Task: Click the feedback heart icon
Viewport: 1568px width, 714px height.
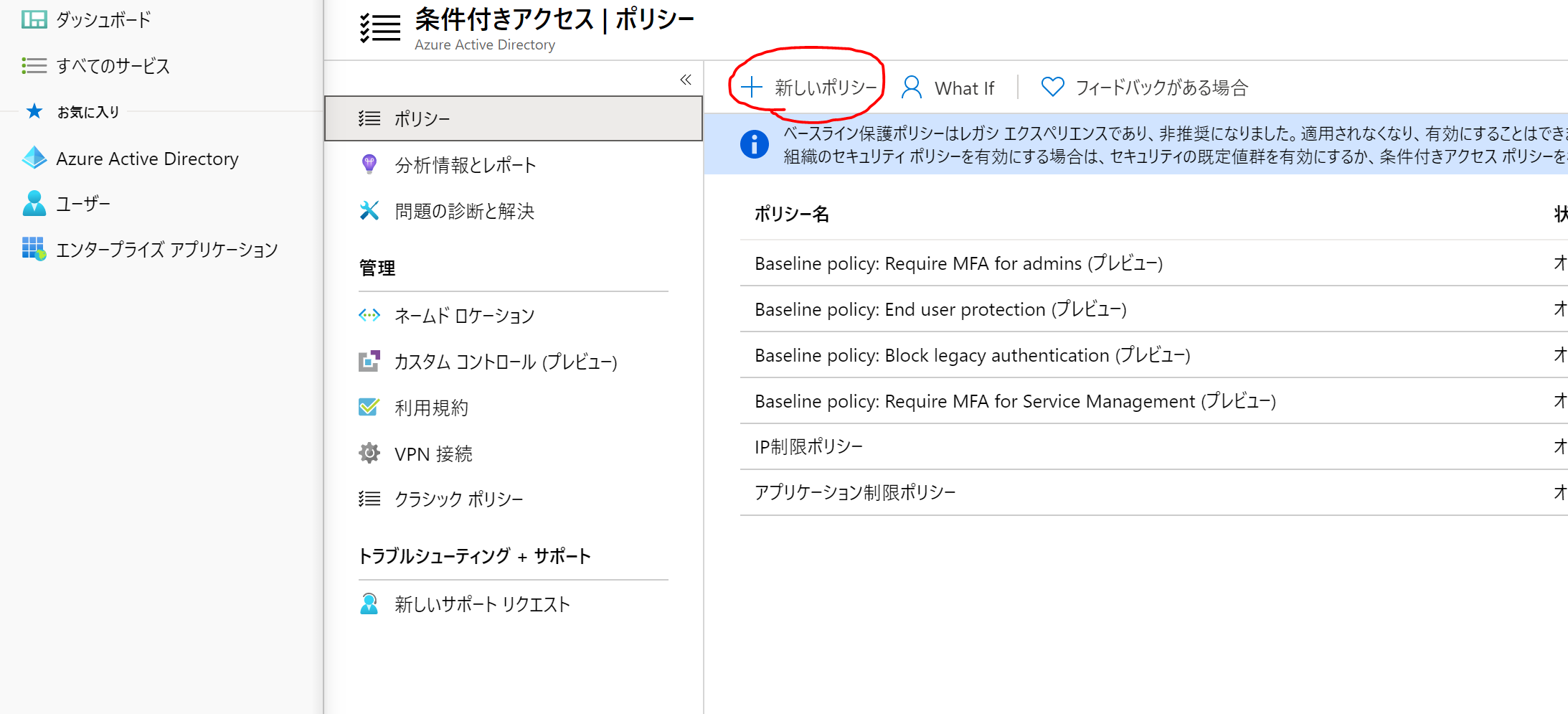Action: click(1052, 87)
